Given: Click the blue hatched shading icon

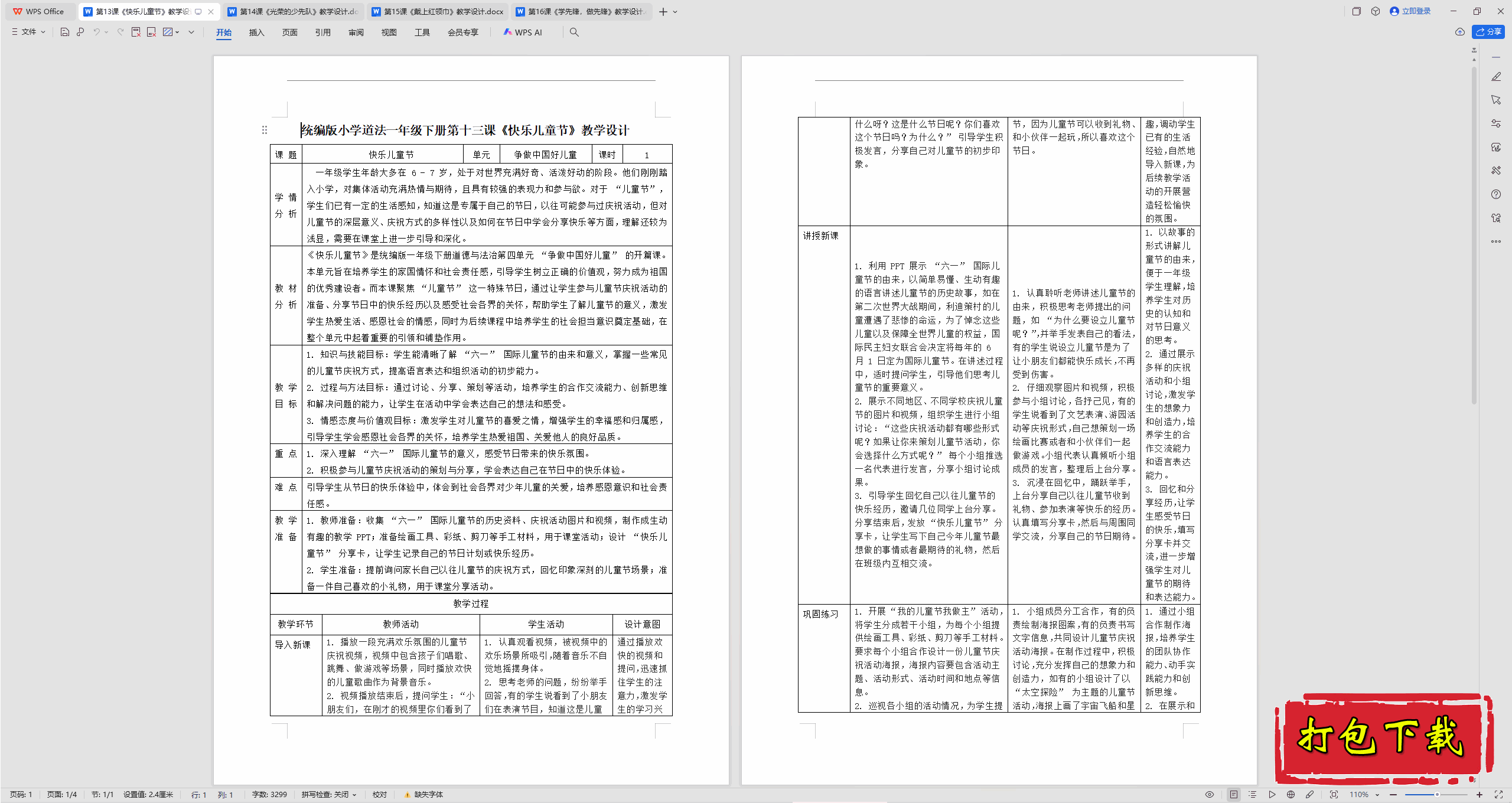Looking at the screenshot, I should tap(168, 32).
